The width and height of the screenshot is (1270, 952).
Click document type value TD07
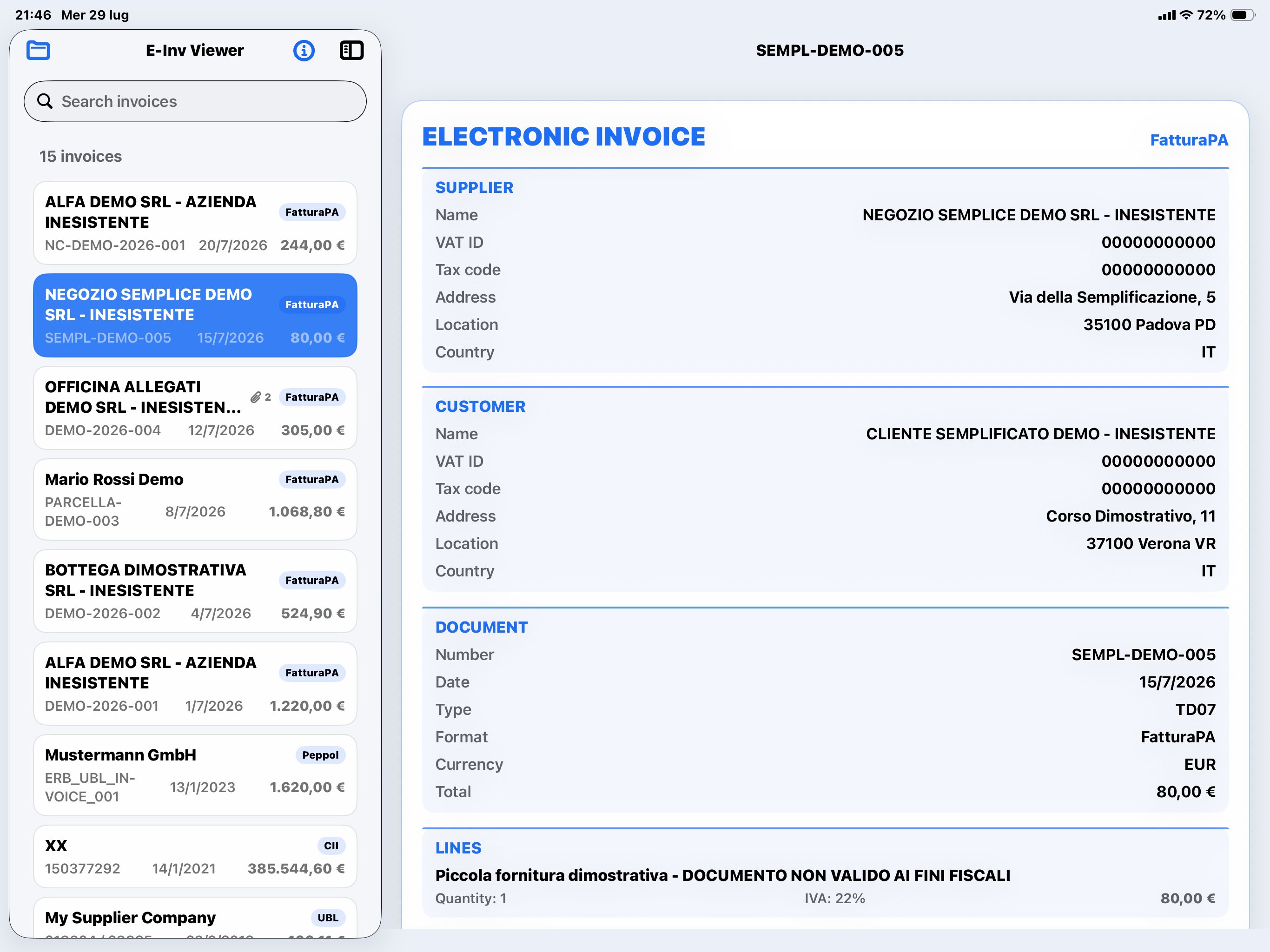click(1195, 709)
